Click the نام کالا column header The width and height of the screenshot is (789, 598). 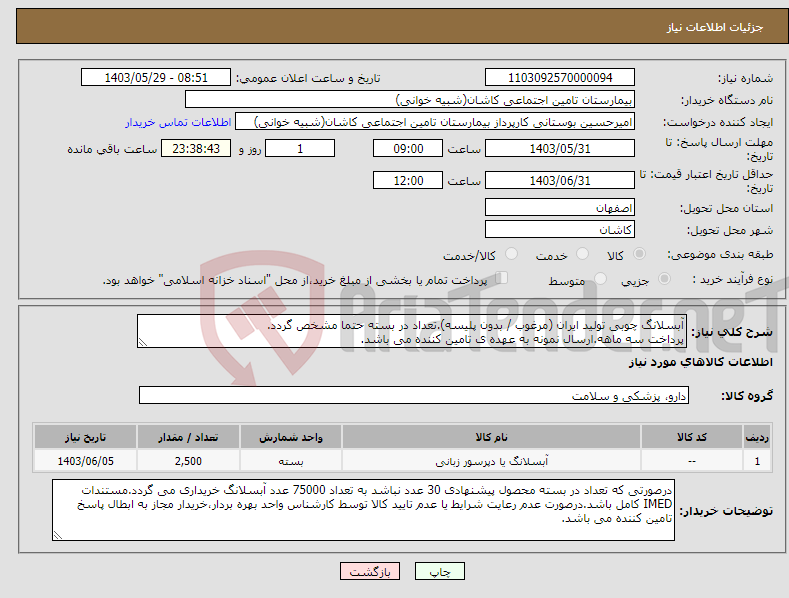491,437
